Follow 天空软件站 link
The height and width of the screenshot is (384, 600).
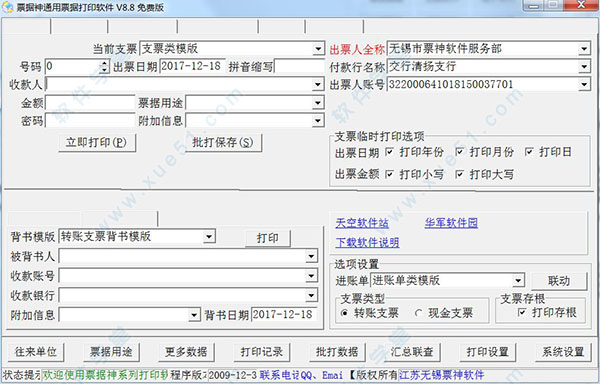point(362,223)
